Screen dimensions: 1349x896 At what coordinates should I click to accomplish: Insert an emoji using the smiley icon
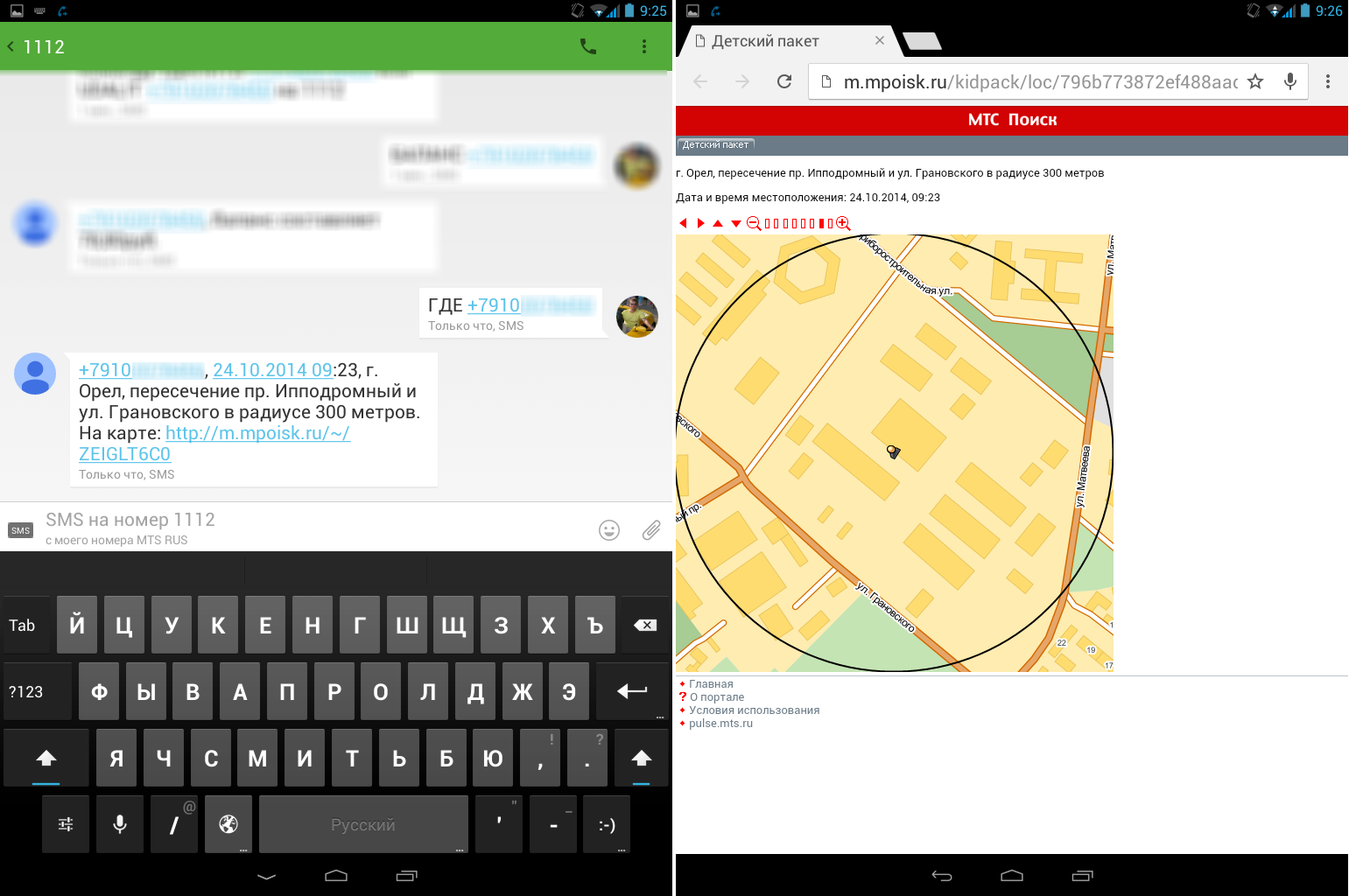pyautogui.click(x=609, y=529)
